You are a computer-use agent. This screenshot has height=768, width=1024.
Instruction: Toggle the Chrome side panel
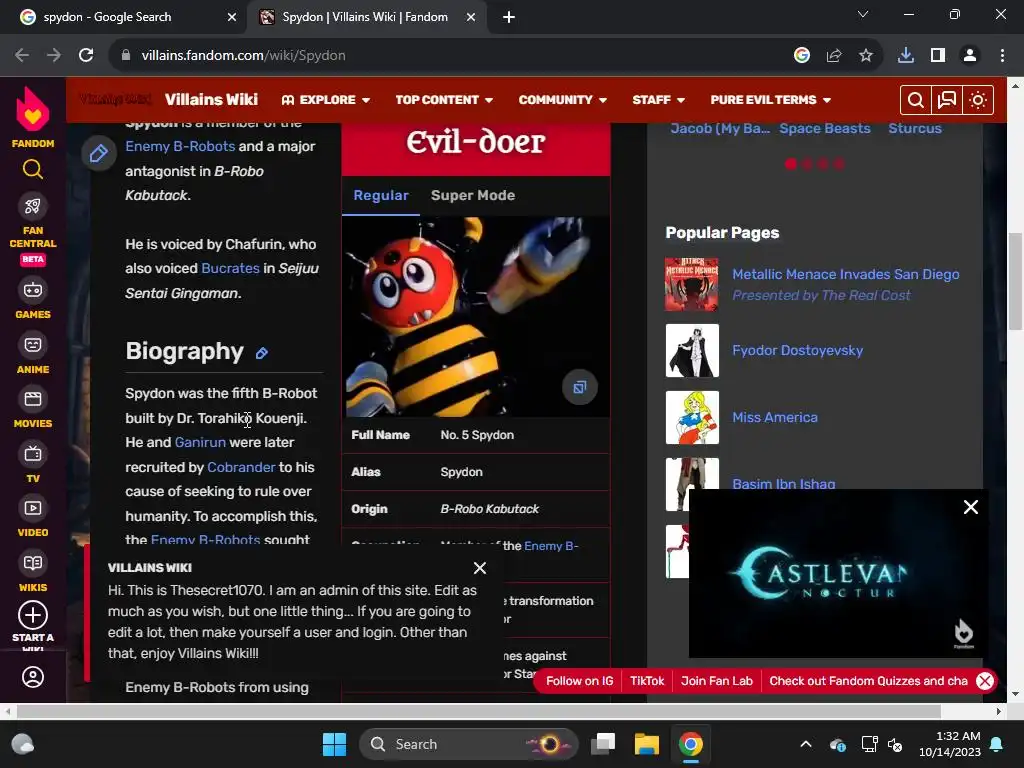(938, 56)
